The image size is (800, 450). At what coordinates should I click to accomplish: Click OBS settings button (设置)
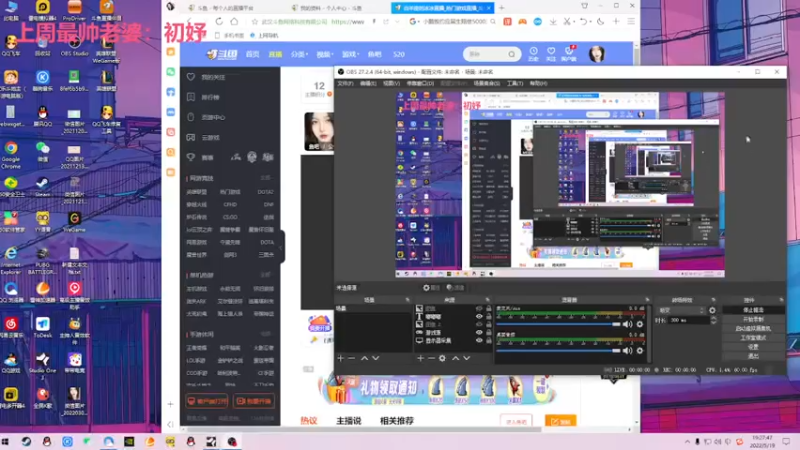753,347
